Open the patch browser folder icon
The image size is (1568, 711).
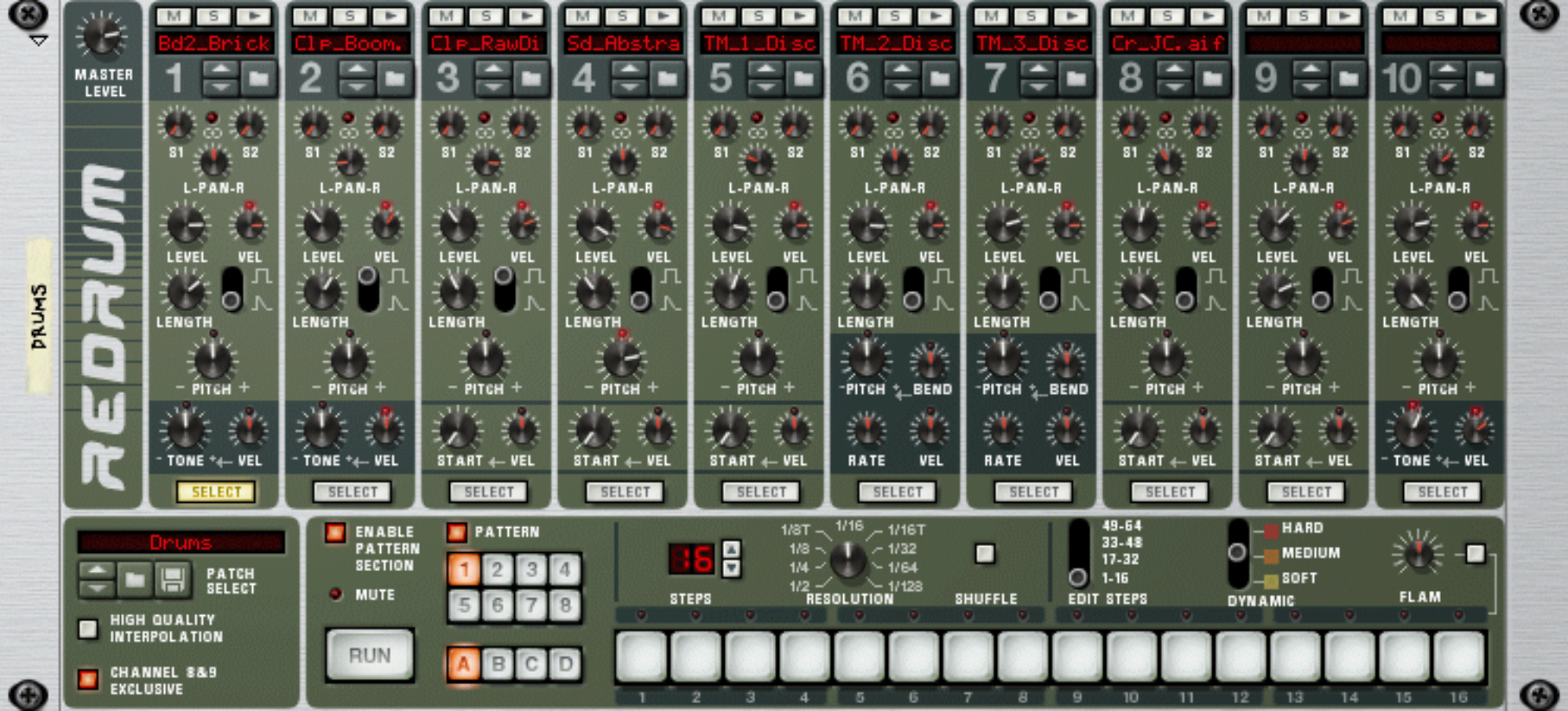click(135, 580)
